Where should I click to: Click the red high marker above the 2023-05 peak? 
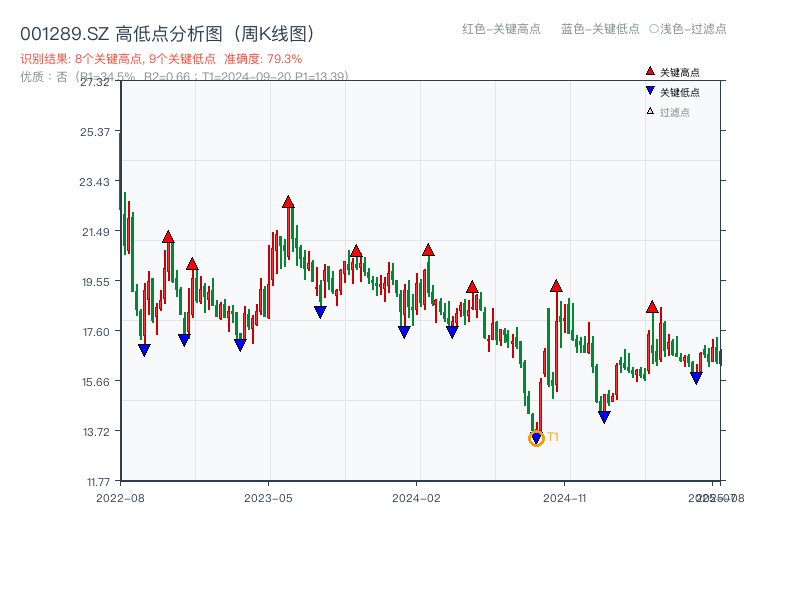[x=287, y=200]
